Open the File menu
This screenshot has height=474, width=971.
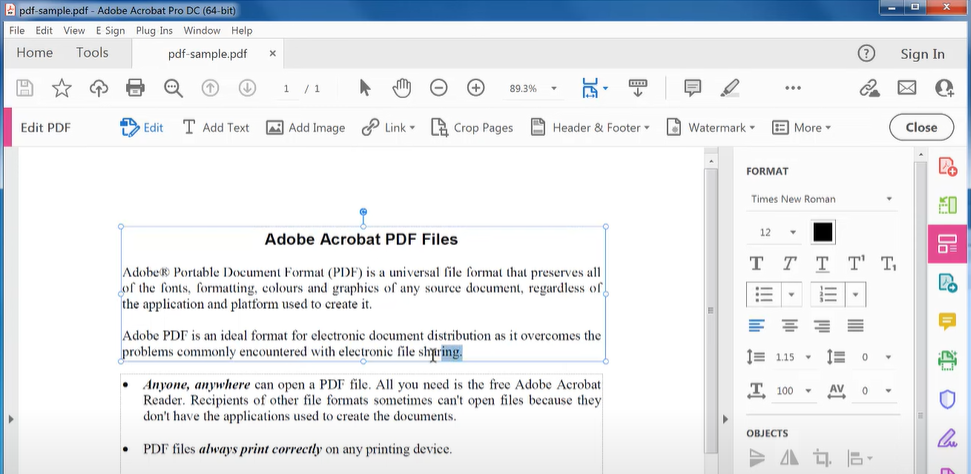tap(17, 30)
